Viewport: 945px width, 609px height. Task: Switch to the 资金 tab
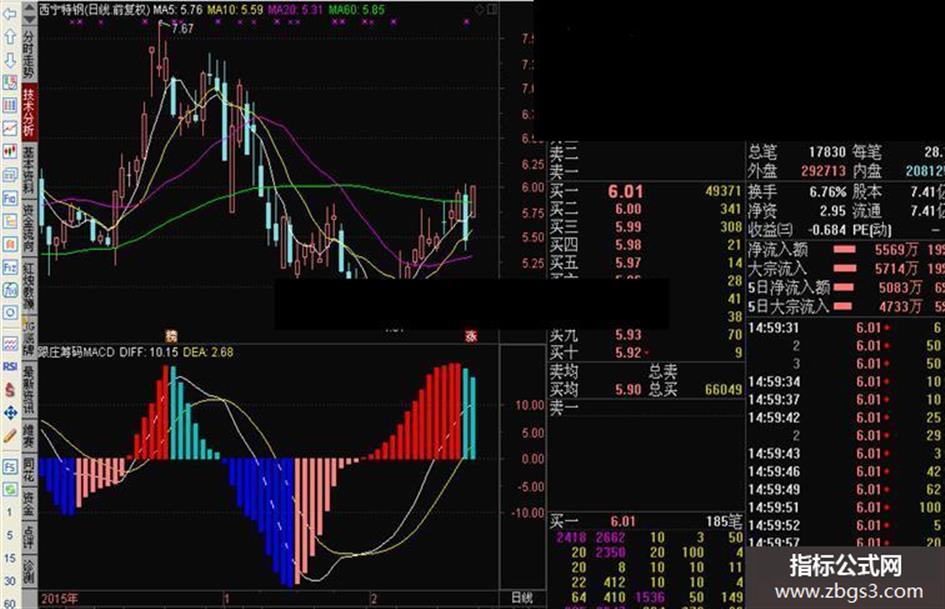(x=29, y=503)
